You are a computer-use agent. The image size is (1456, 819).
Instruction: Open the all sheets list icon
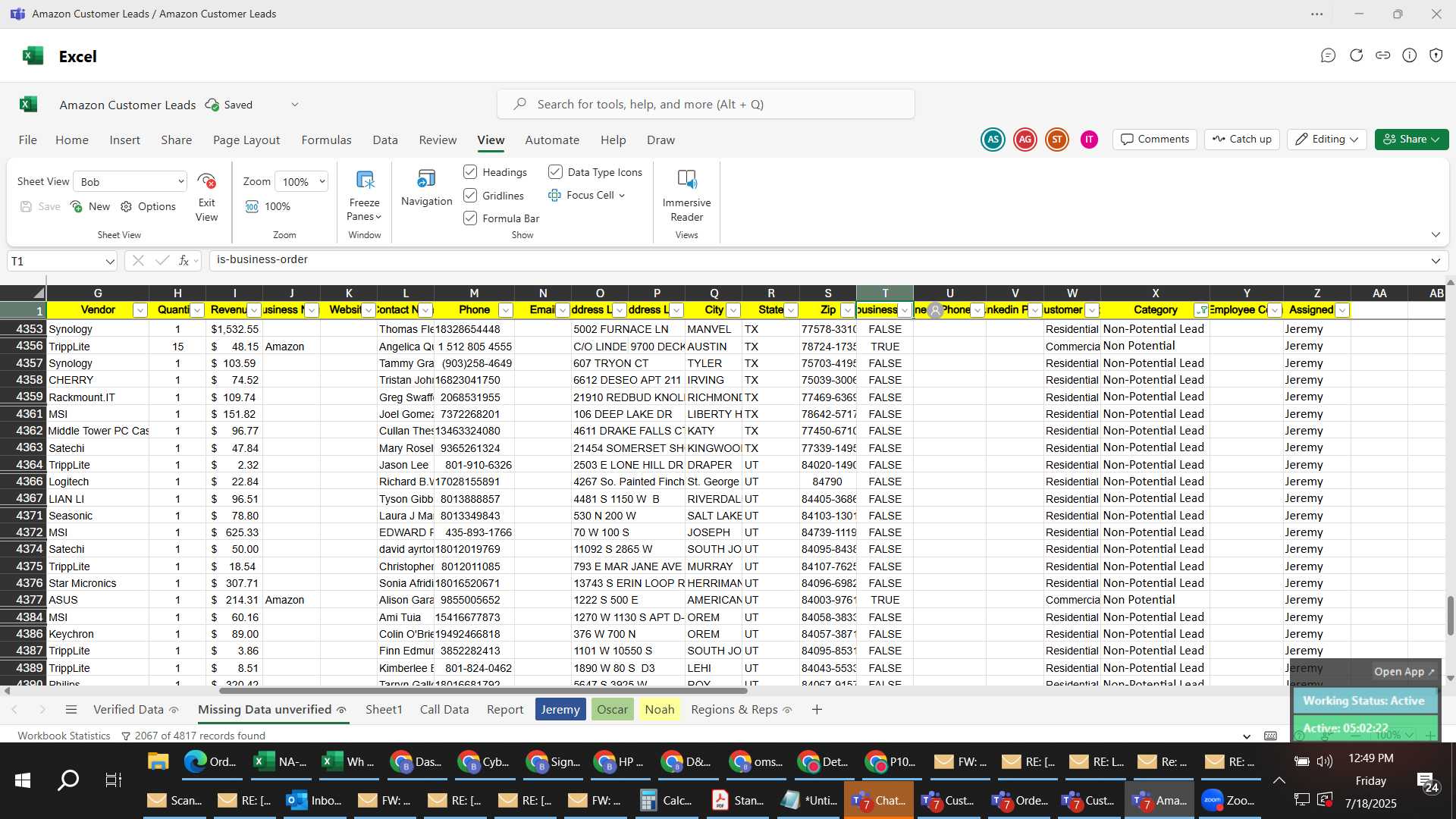(x=71, y=710)
